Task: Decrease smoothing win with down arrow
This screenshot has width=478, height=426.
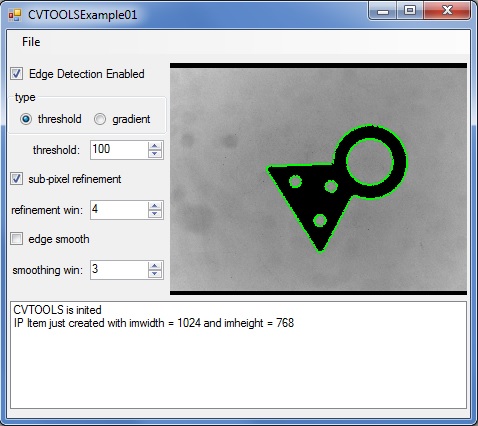Action: pos(154,274)
